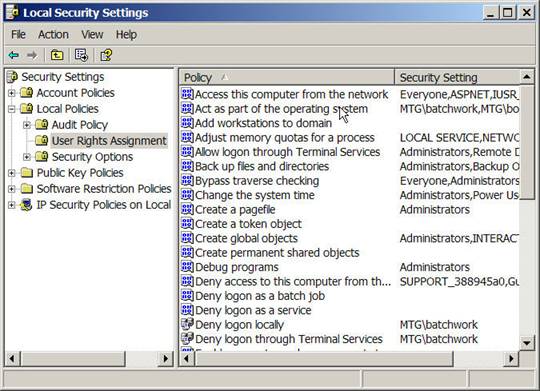Click the User Rights Assignment folder icon
Viewport: 540px width, 391px height.
point(42,141)
